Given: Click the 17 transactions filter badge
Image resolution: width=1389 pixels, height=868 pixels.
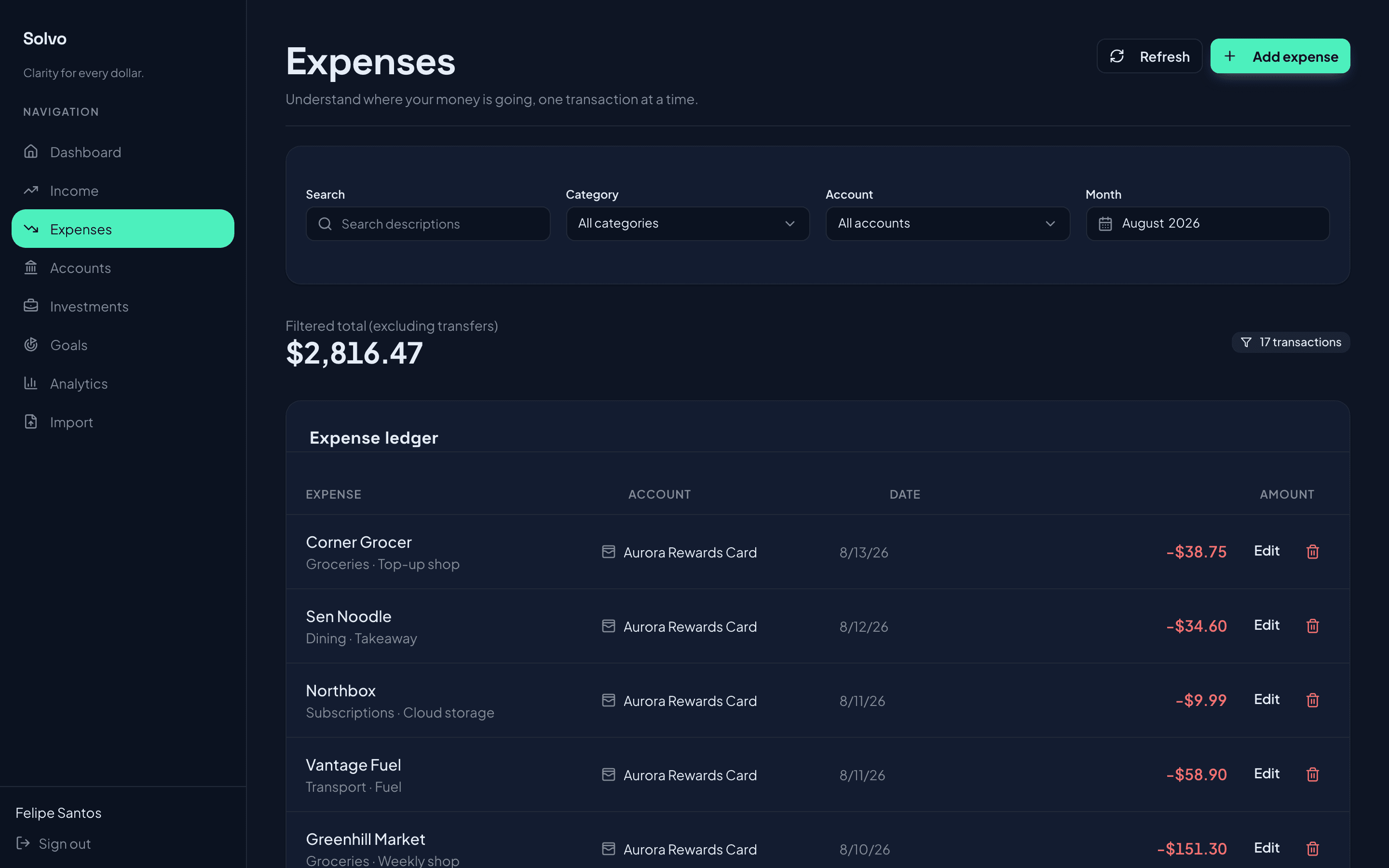Looking at the screenshot, I should pos(1290,342).
